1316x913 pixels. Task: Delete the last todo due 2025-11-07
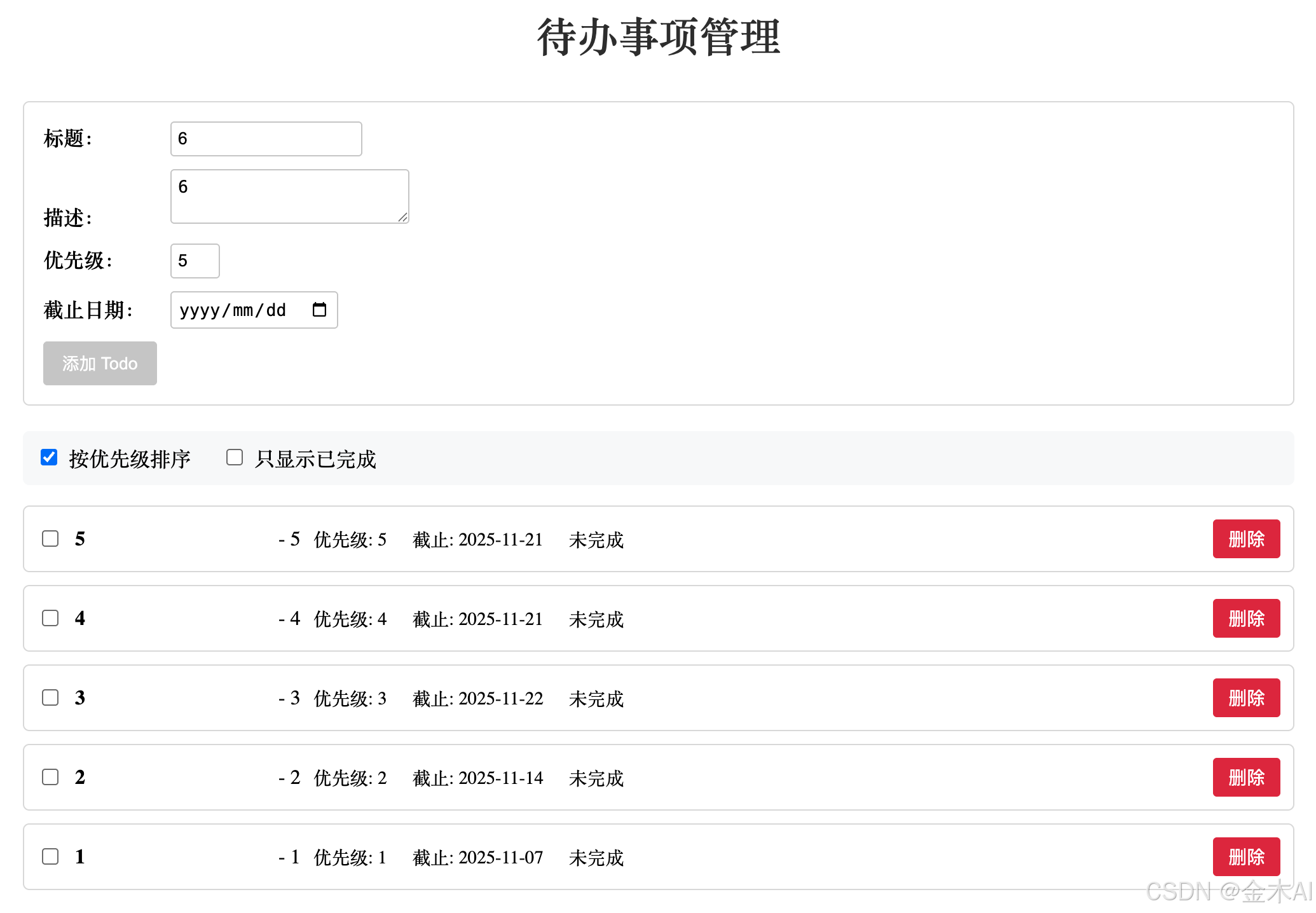[x=1245, y=856]
